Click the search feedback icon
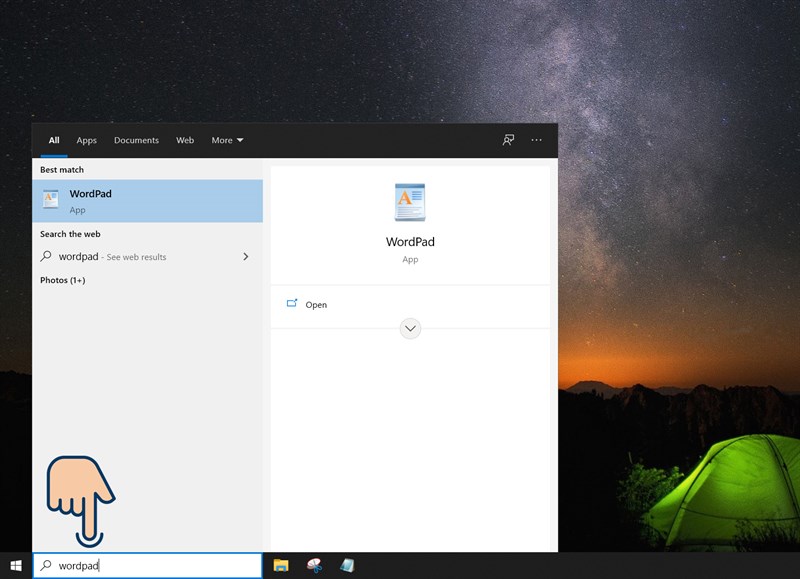800x579 pixels. [508, 140]
